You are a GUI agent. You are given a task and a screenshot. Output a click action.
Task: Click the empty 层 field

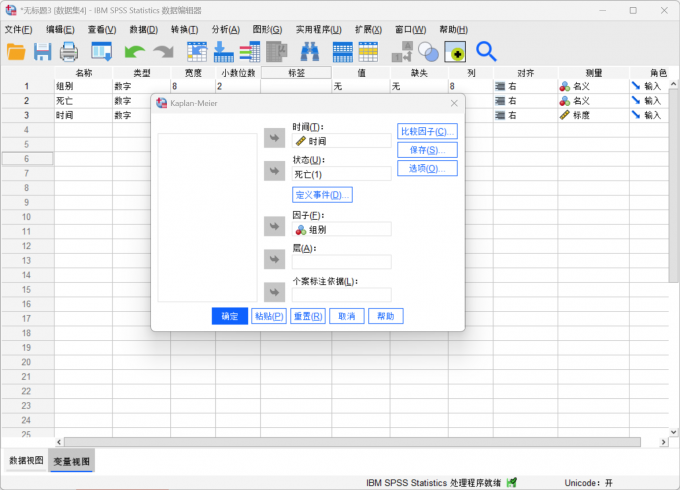pos(342,262)
